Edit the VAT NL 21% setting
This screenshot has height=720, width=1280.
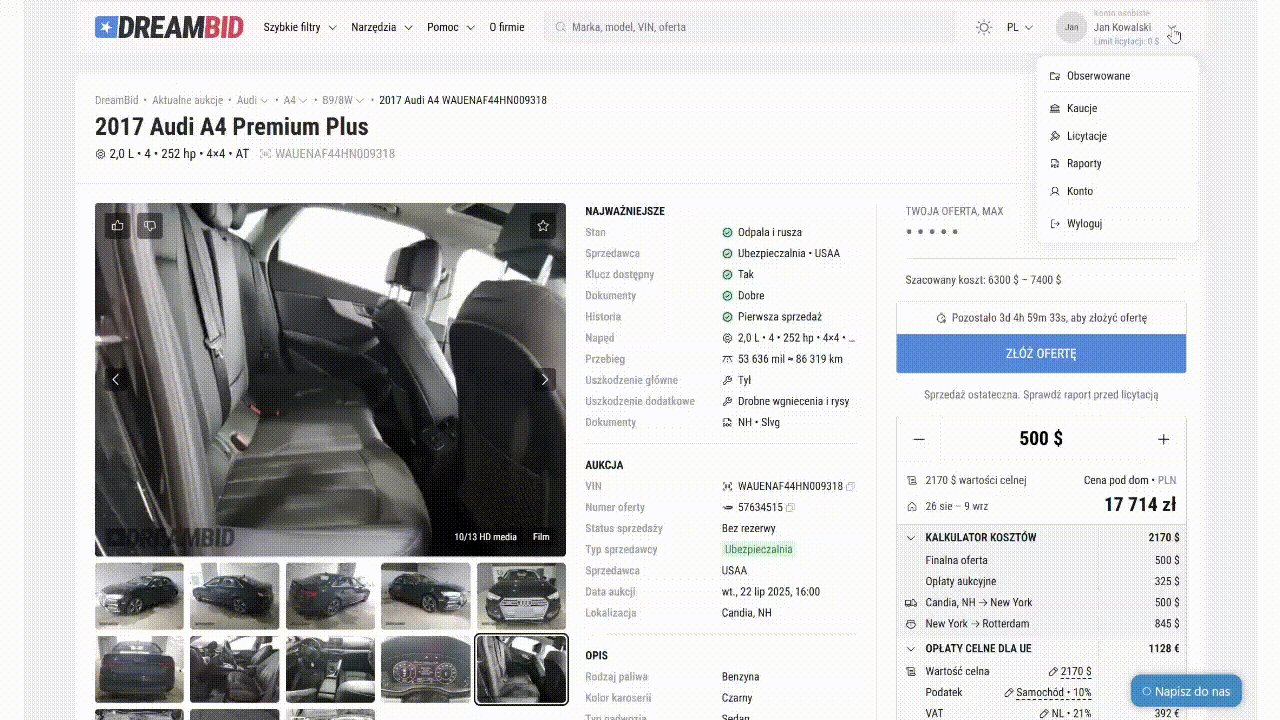click(1065, 714)
